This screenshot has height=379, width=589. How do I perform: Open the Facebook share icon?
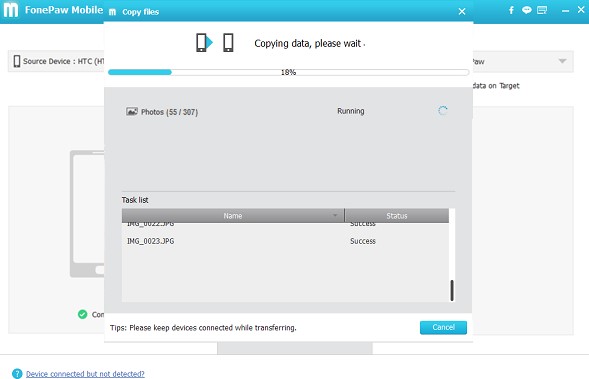[511, 10]
